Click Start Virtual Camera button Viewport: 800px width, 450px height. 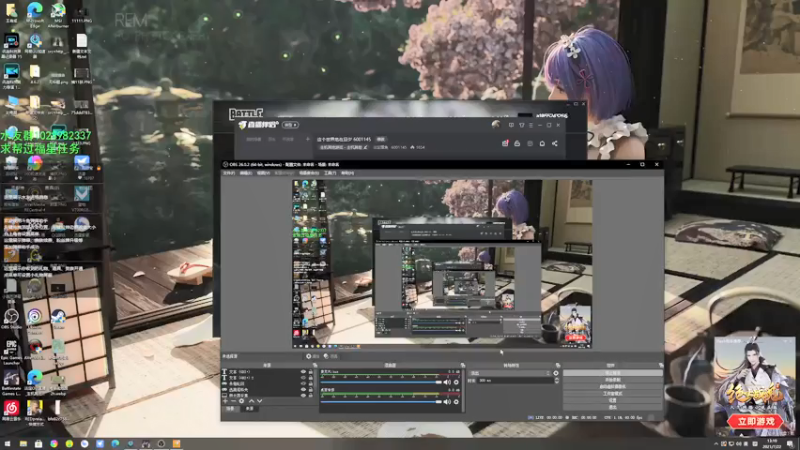point(613,387)
